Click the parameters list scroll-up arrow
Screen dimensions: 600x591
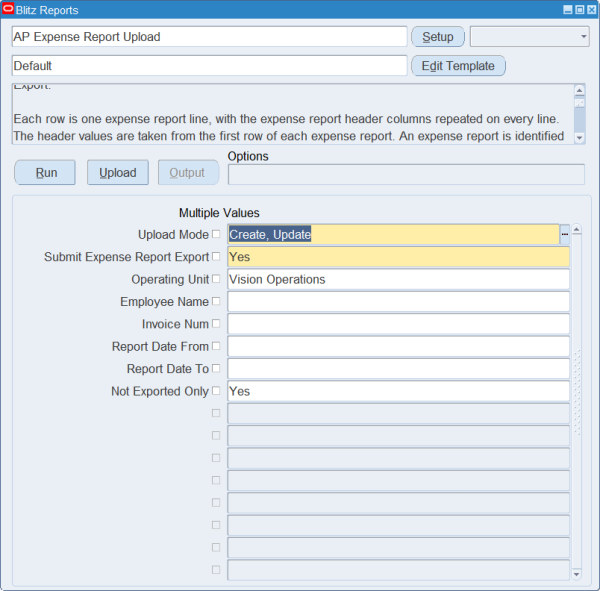577,230
